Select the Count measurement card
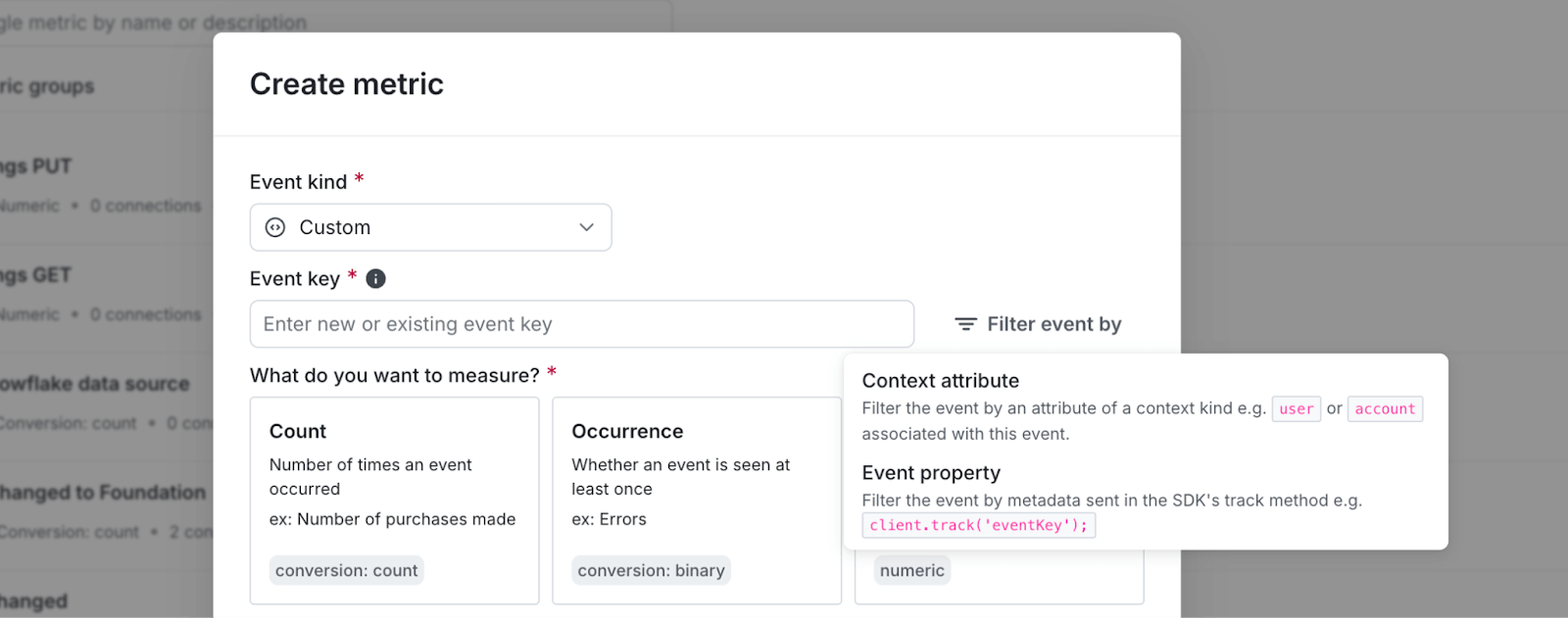Viewport: 1568px width, 618px height. 394,499
